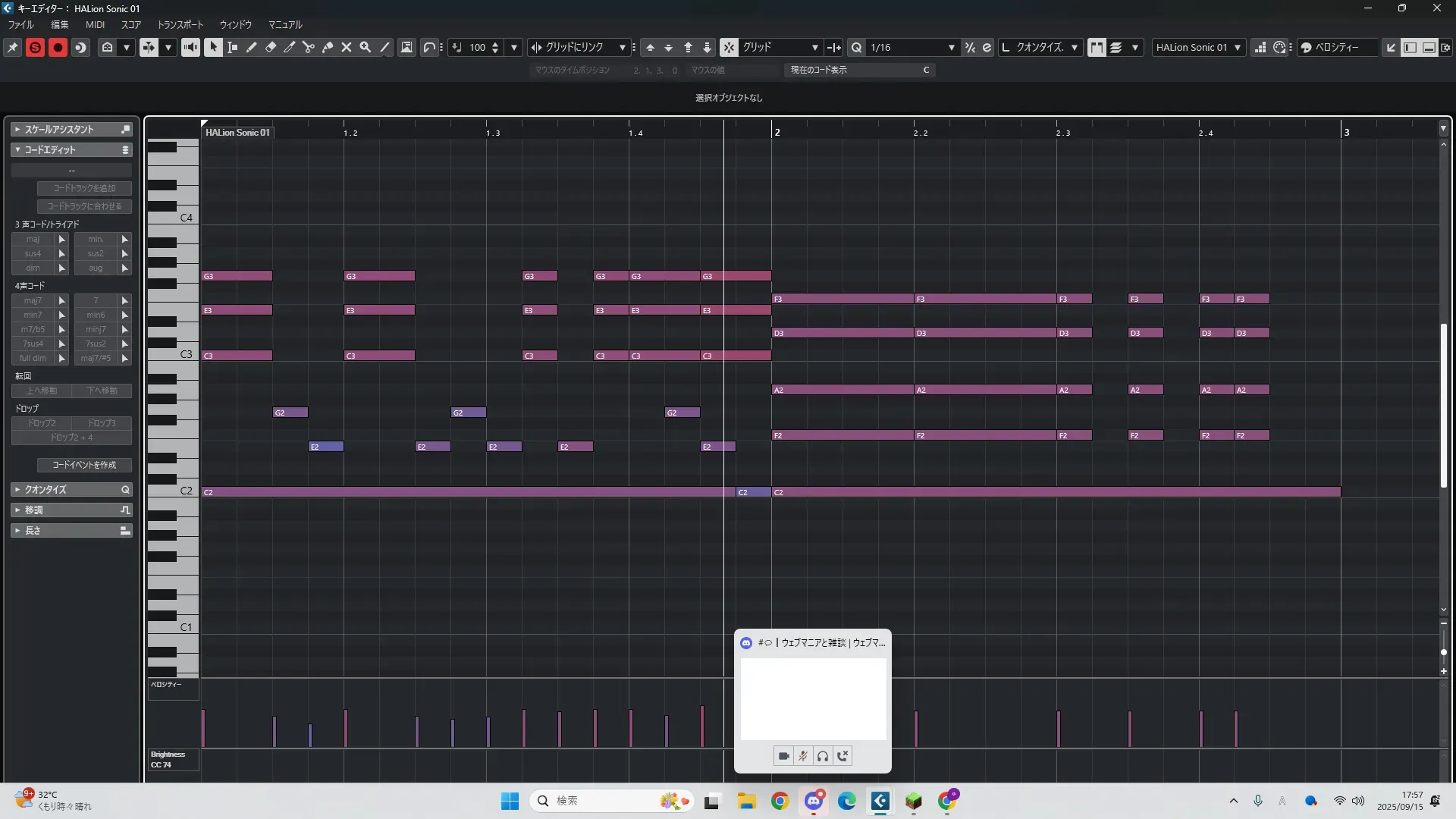This screenshot has width=1456, height=819.
Task: Select the Erase tool
Action: point(271,47)
